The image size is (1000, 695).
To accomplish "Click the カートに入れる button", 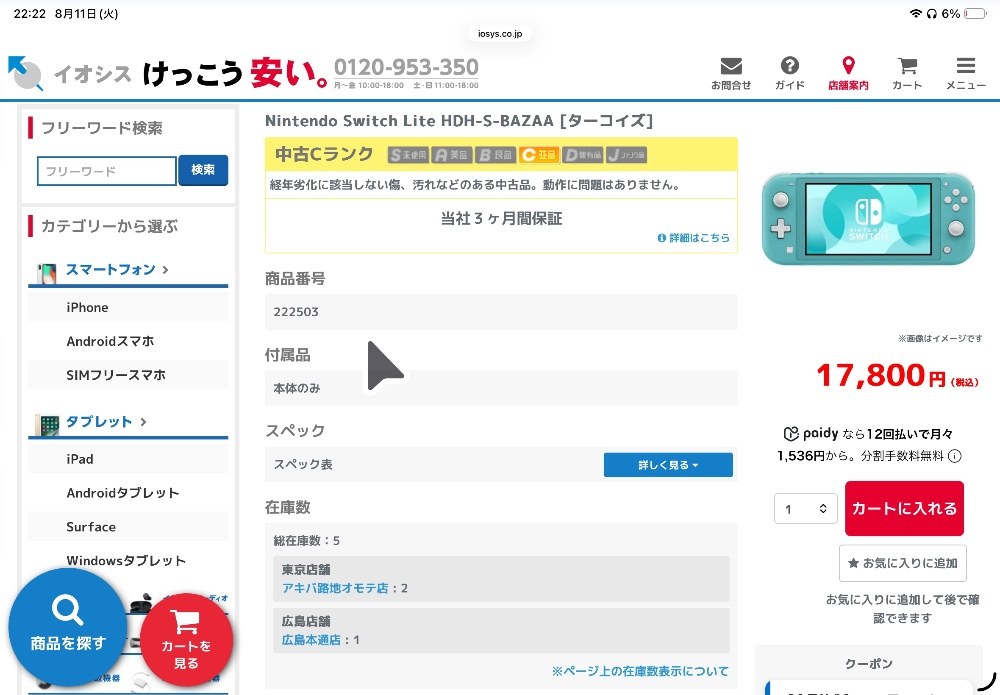I will 904,508.
